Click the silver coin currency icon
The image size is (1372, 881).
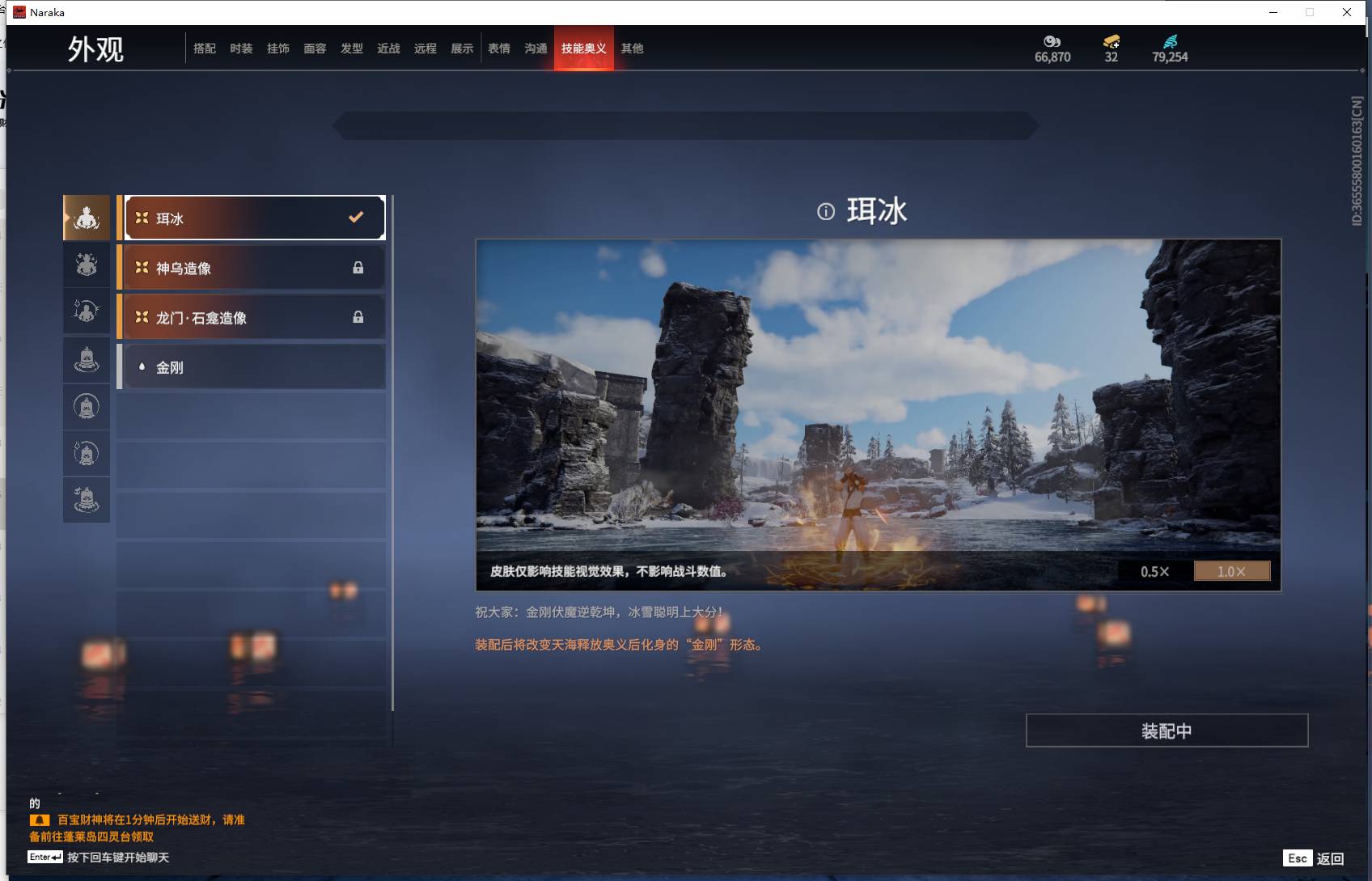point(1052,41)
